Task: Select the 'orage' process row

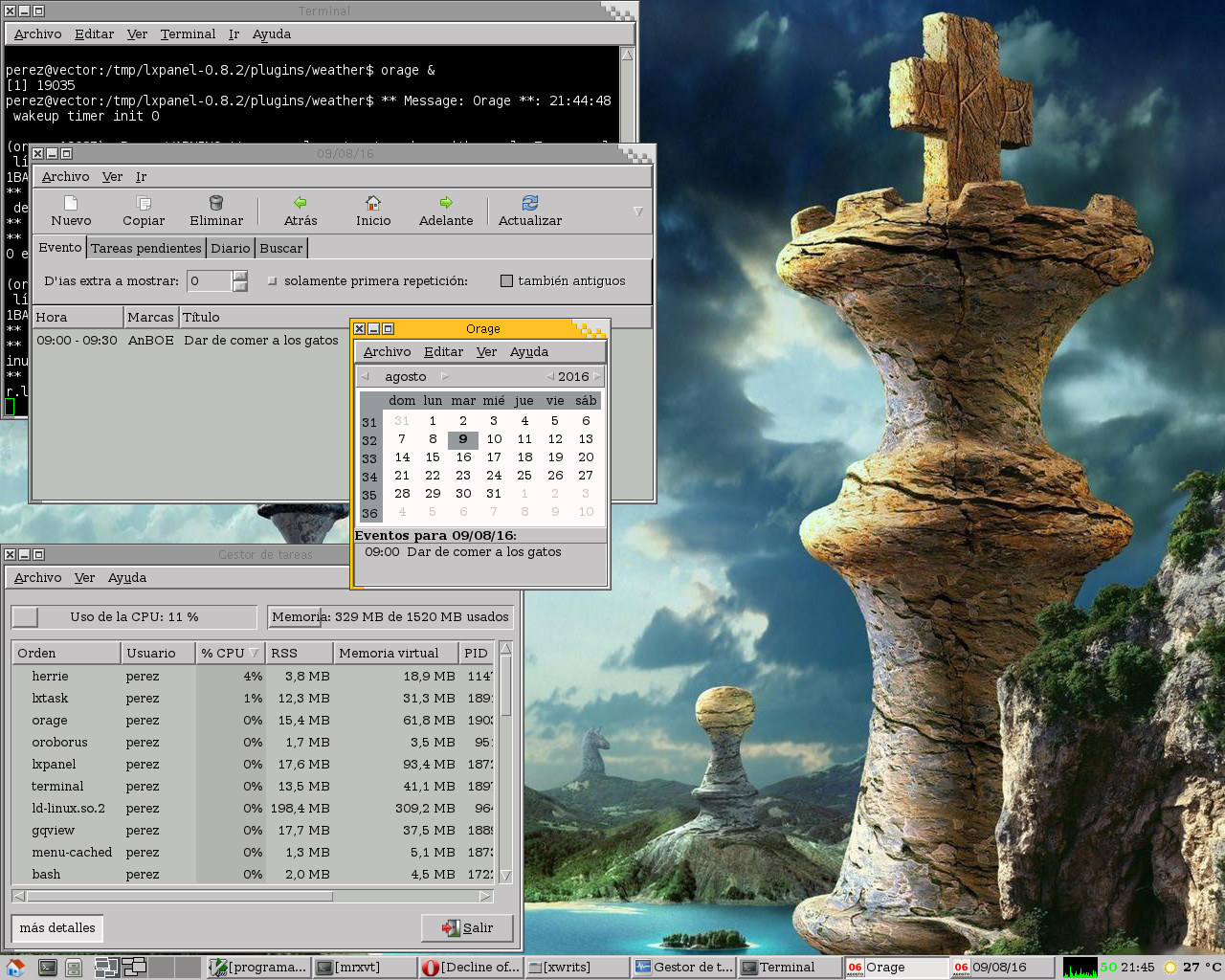Action: click(254, 721)
